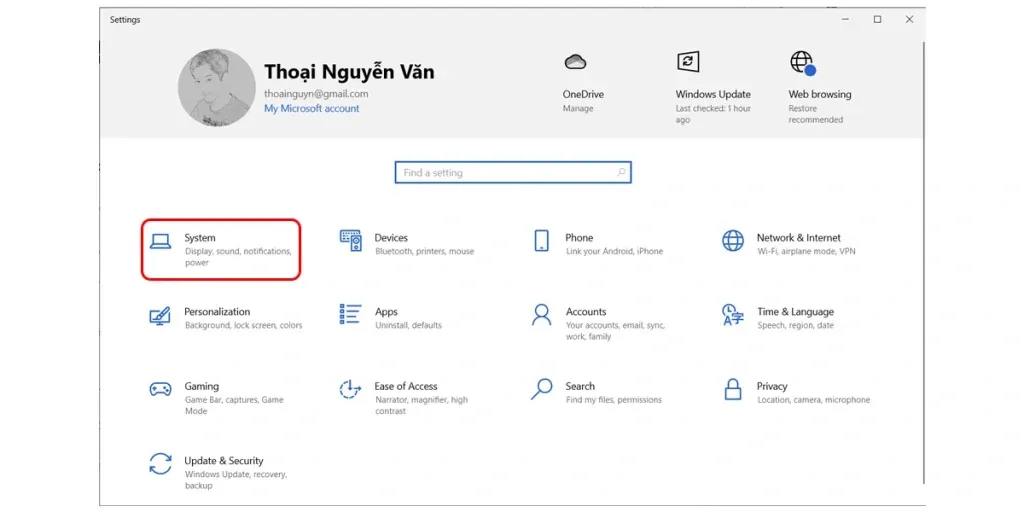This screenshot has height=512, width=1024.
Task: Open the Privacy padlock icon
Action: [733, 389]
